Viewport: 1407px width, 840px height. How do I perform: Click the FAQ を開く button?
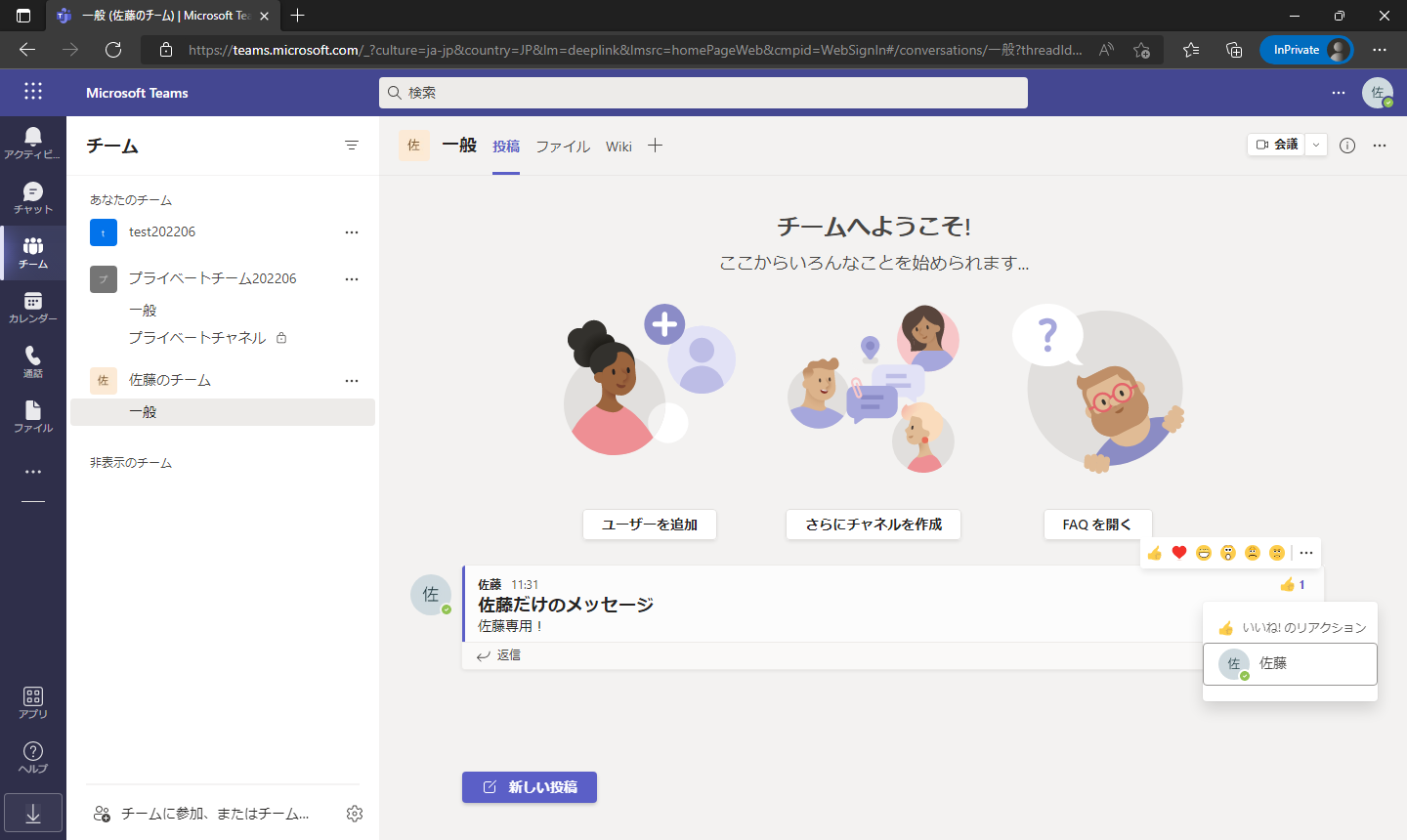click(x=1097, y=525)
